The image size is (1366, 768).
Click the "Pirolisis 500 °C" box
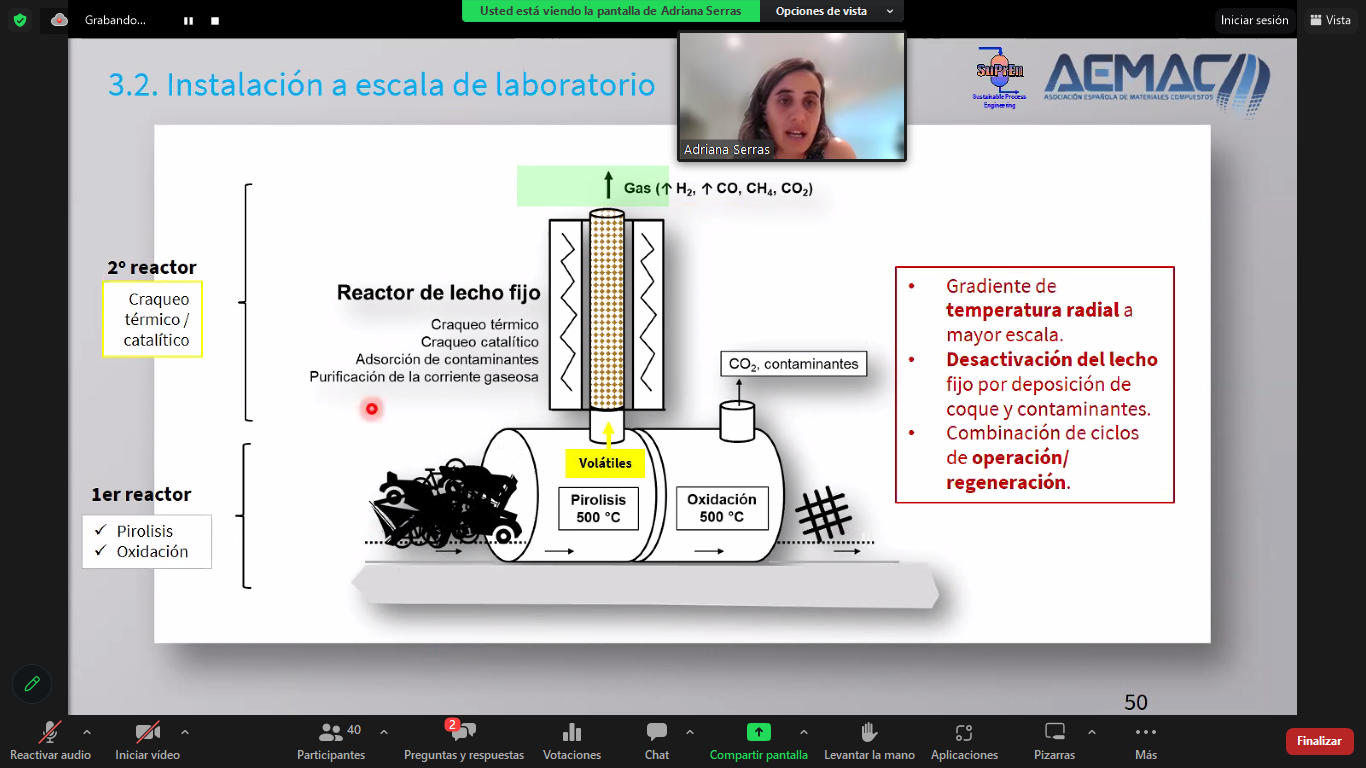tap(598, 508)
